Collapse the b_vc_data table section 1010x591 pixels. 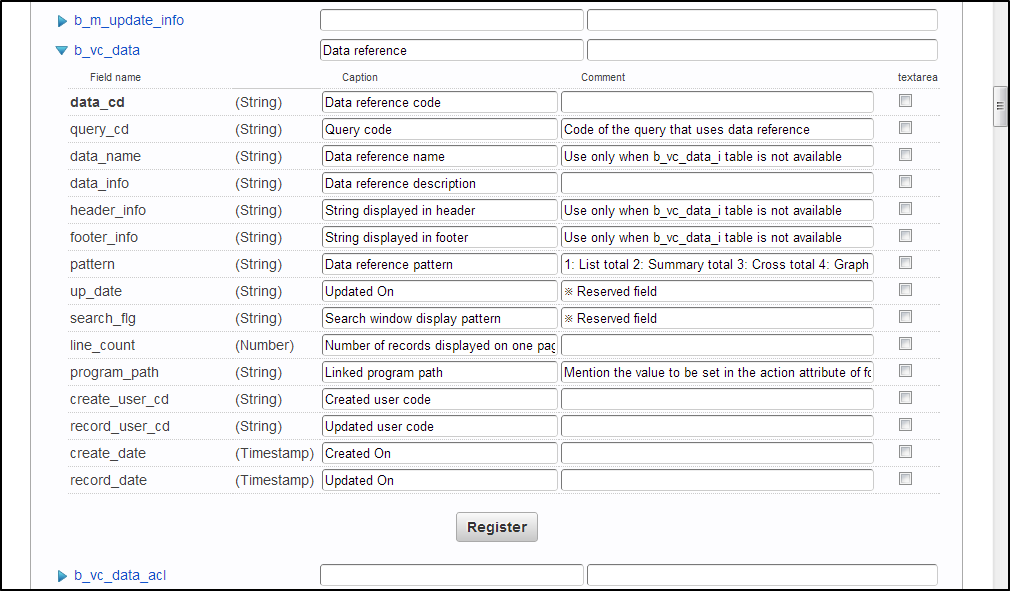pos(62,51)
